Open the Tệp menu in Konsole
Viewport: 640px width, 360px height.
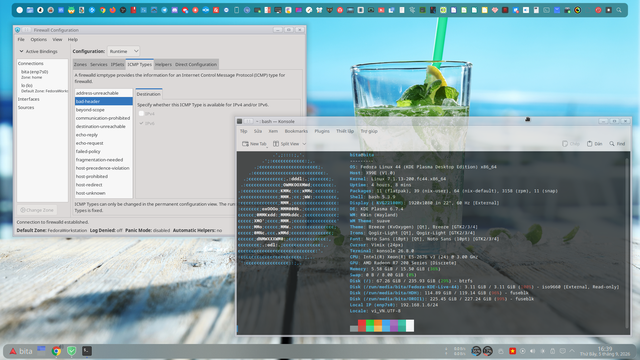click(244, 131)
